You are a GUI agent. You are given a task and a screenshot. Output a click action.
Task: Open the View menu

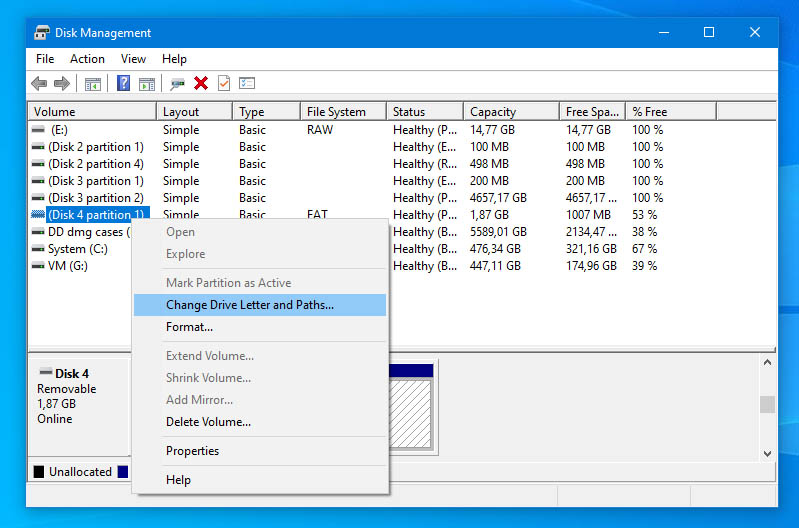(133, 59)
